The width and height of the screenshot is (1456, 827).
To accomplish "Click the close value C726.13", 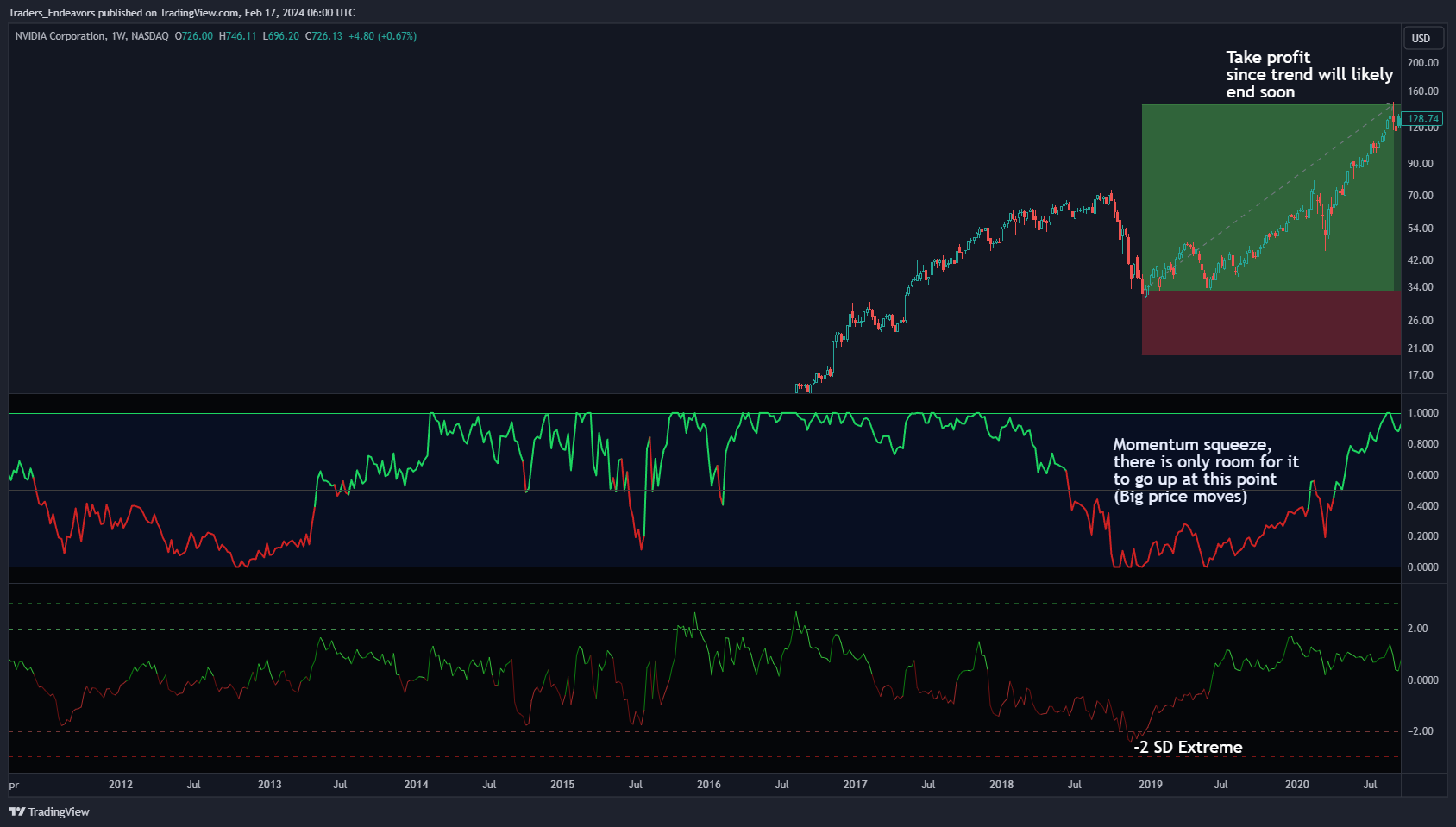I will click(324, 36).
